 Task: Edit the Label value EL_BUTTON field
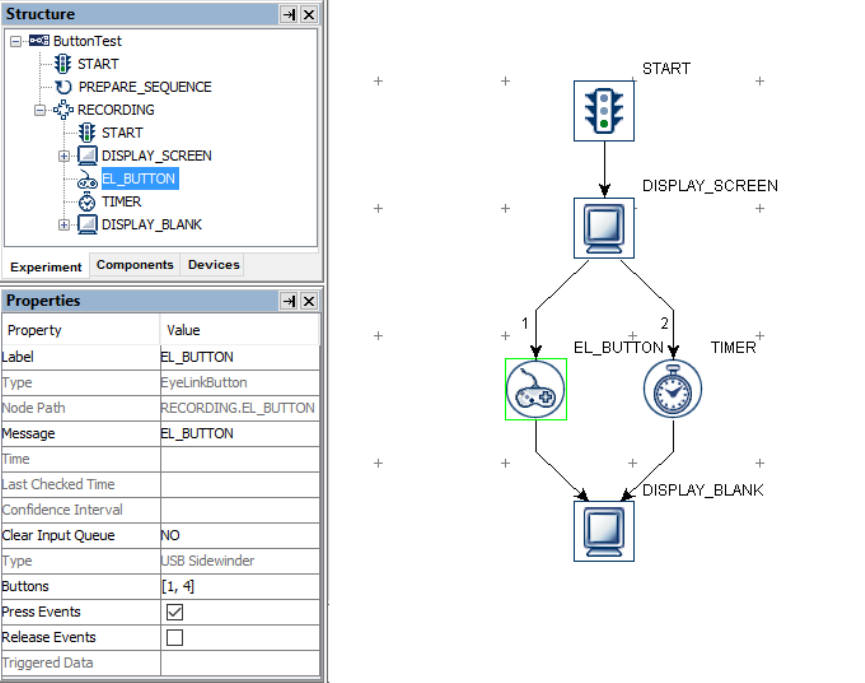tap(240, 357)
